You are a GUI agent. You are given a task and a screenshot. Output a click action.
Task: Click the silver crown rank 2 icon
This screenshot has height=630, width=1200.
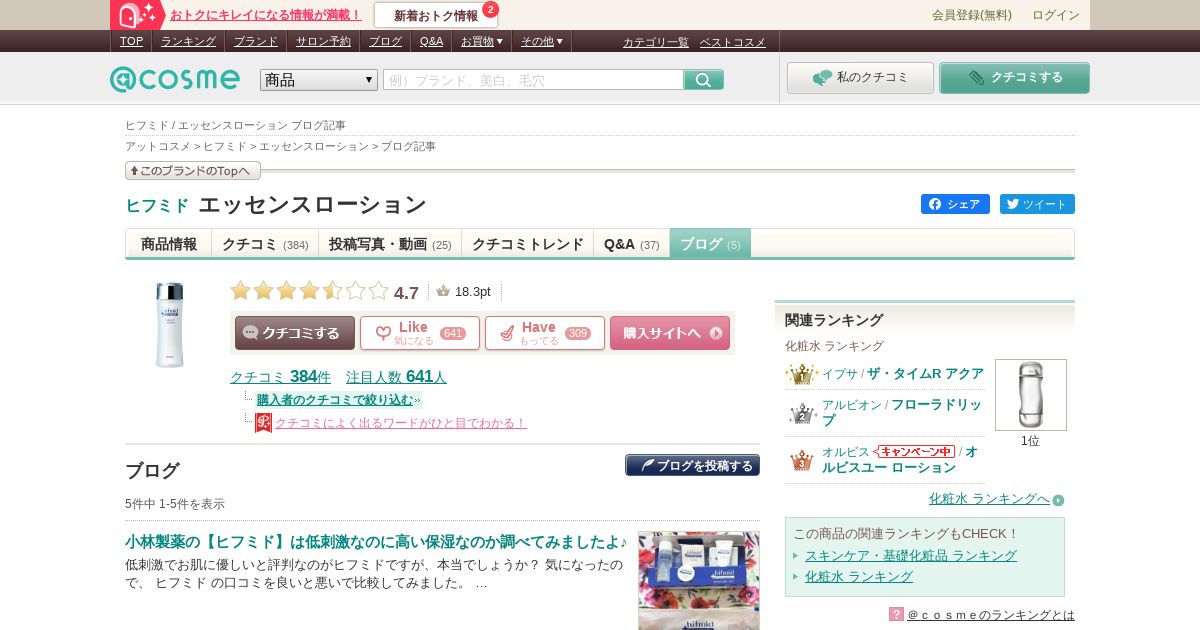tap(802, 414)
